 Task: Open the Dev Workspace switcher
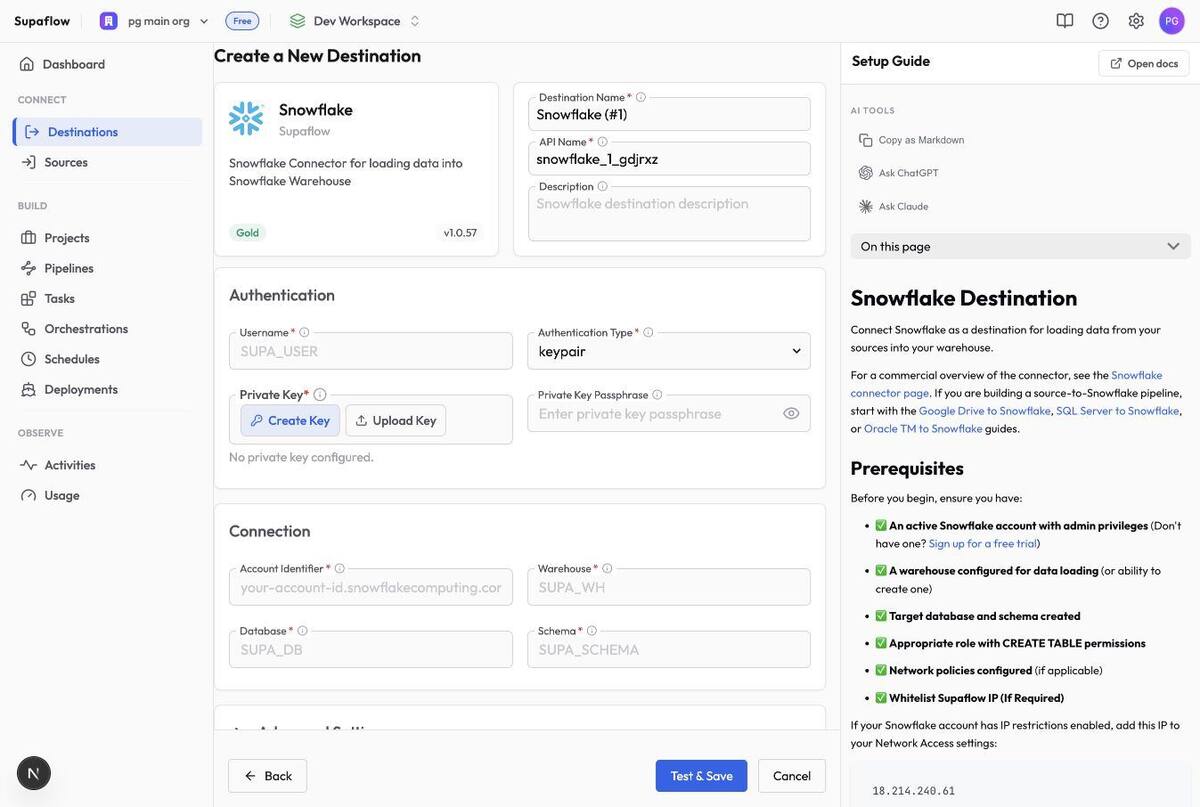(x=356, y=21)
